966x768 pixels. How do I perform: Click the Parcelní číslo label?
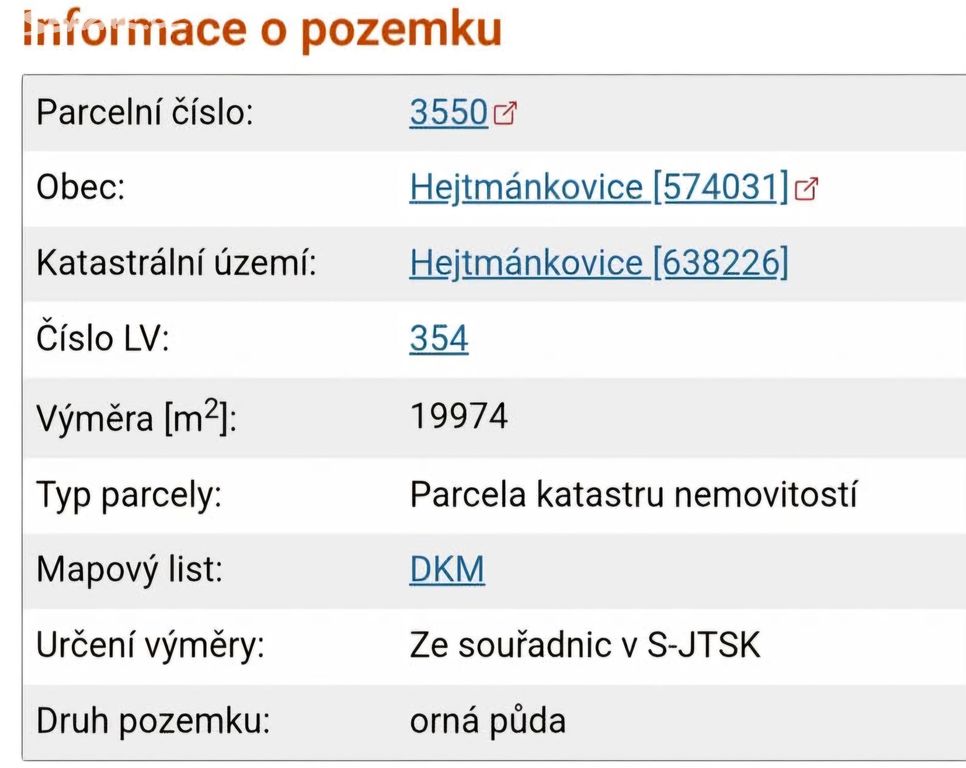point(145,113)
